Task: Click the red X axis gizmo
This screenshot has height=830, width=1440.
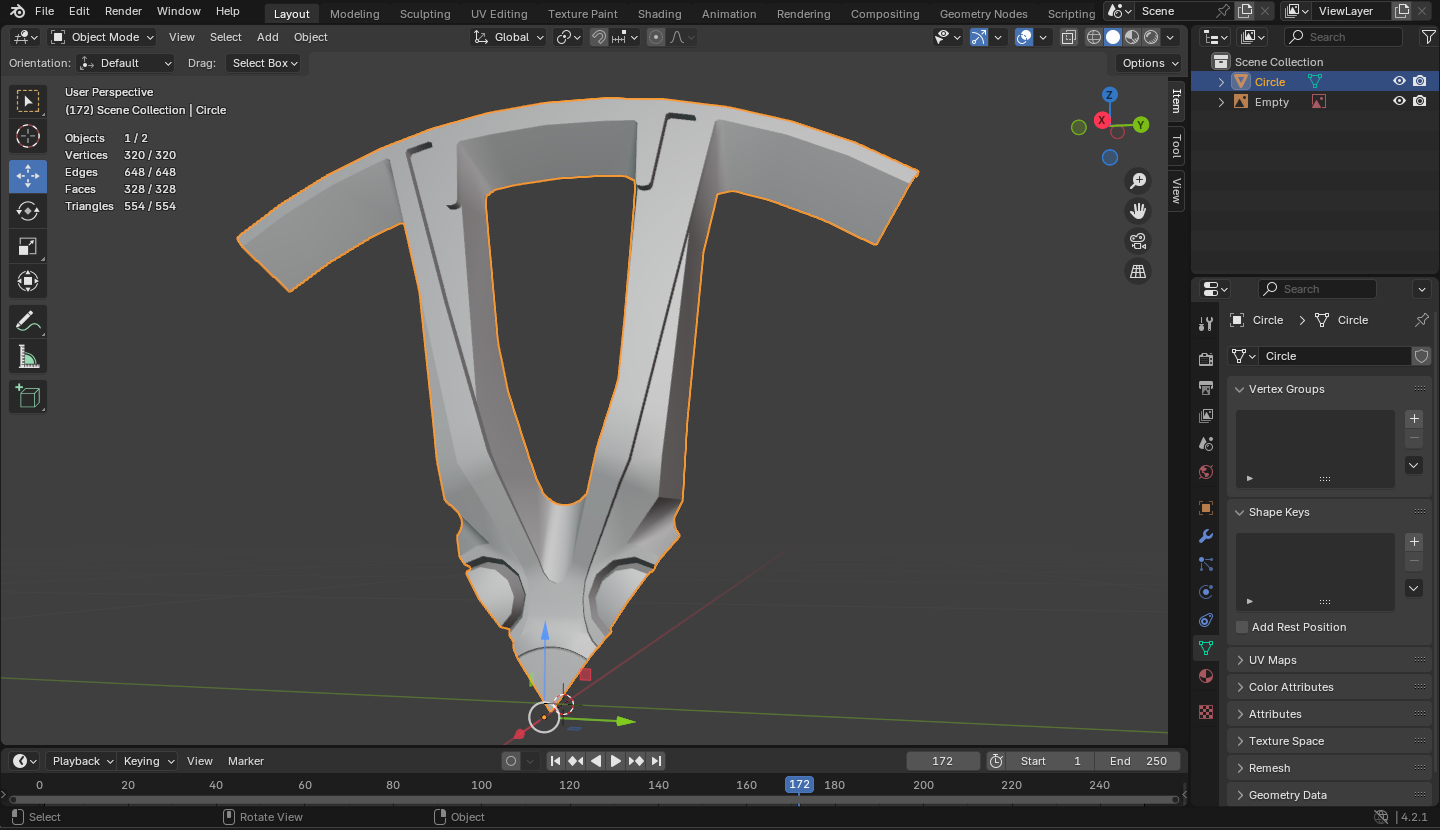Action: pyautogui.click(x=1102, y=120)
